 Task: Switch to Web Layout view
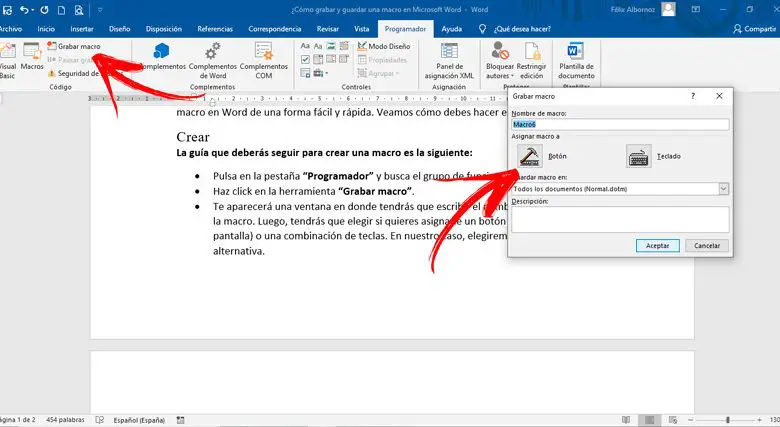(673, 420)
